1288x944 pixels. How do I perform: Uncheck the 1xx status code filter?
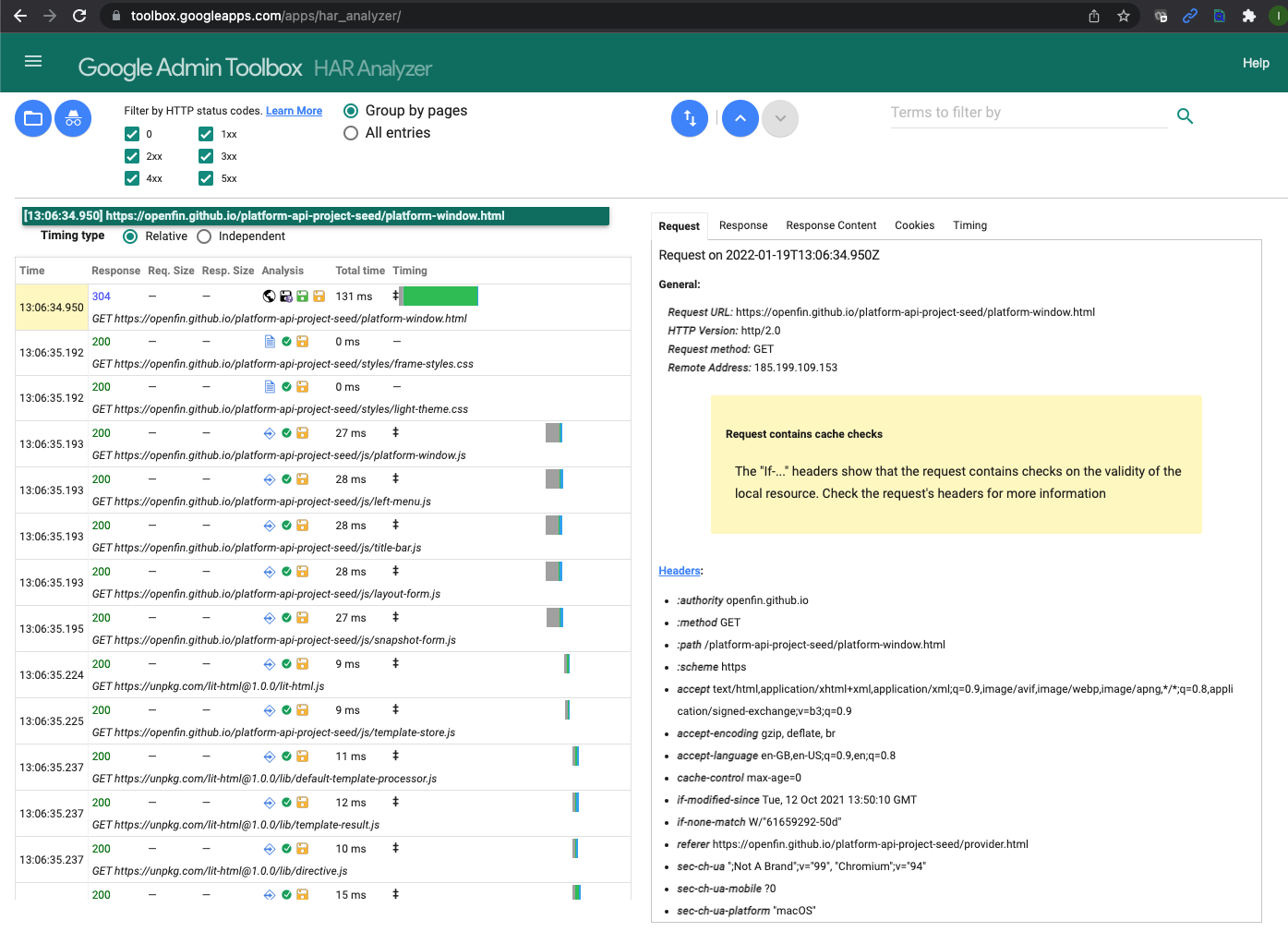coord(206,134)
